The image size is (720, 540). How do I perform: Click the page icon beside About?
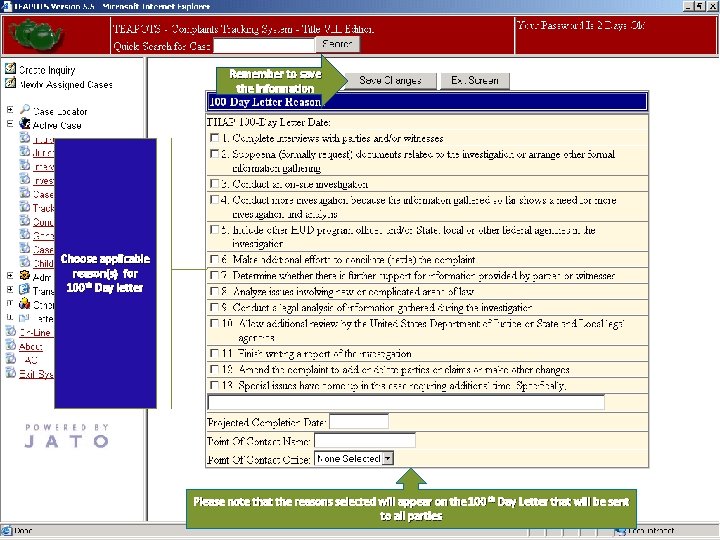11,345
